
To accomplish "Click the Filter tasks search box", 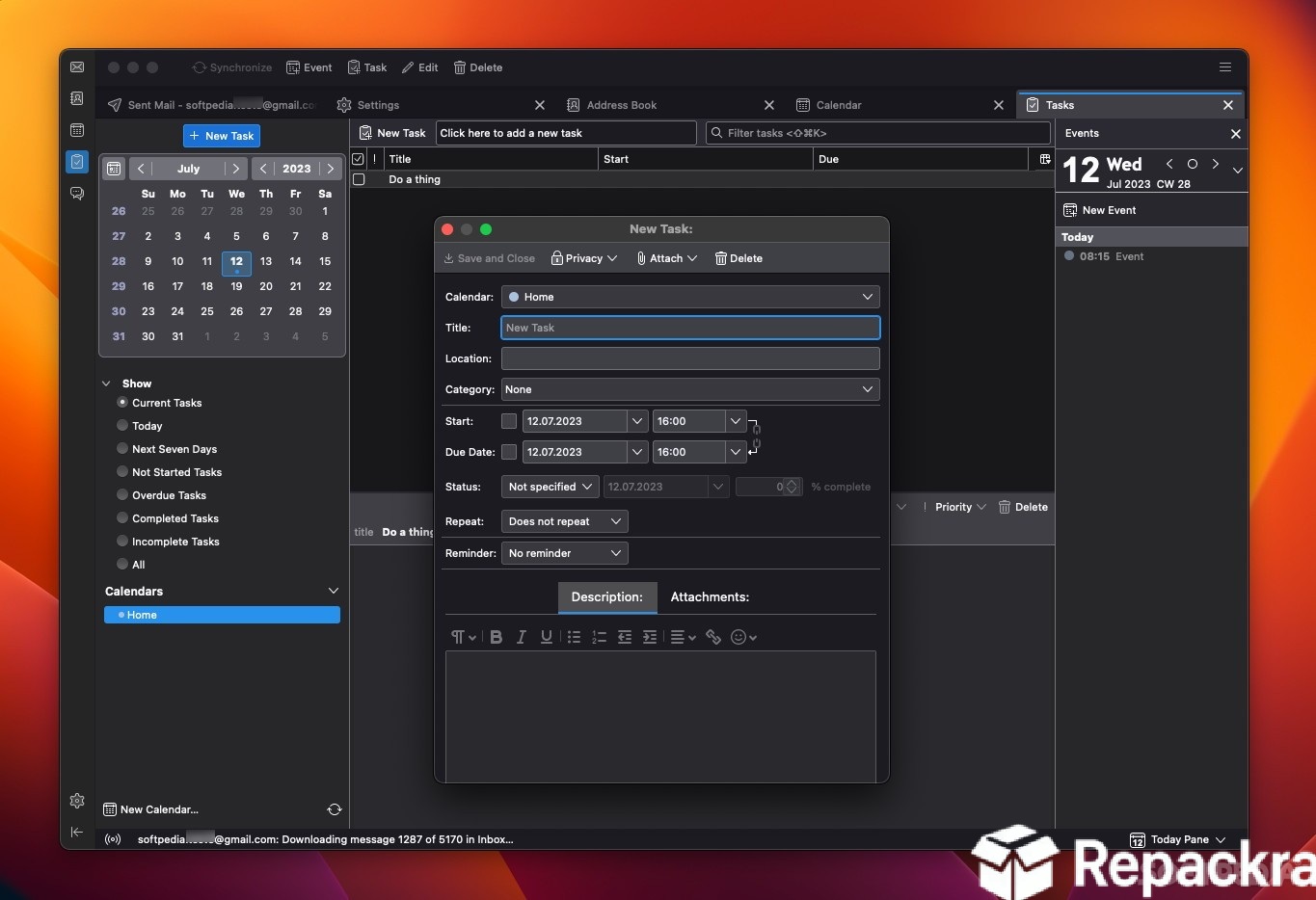I will 878,133.
